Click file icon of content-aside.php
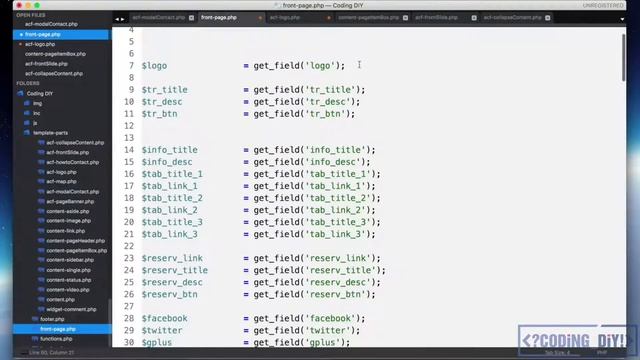640x360 pixels. point(41,211)
